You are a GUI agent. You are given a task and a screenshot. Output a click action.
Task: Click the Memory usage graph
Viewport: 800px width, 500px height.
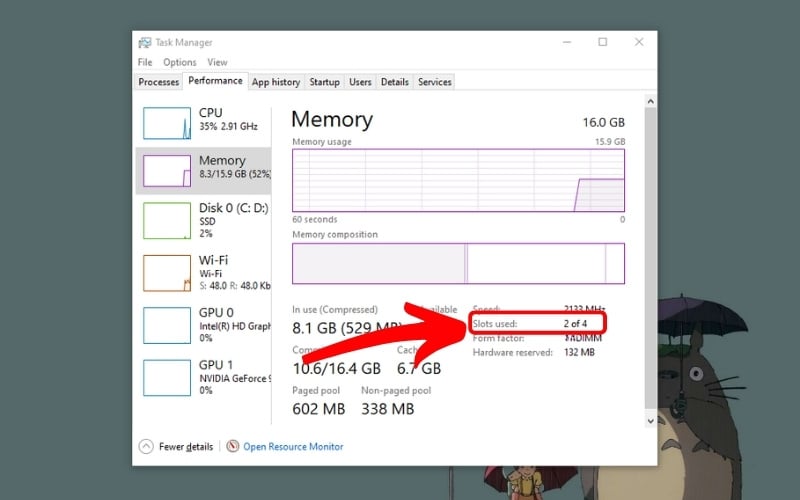coord(458,181)
